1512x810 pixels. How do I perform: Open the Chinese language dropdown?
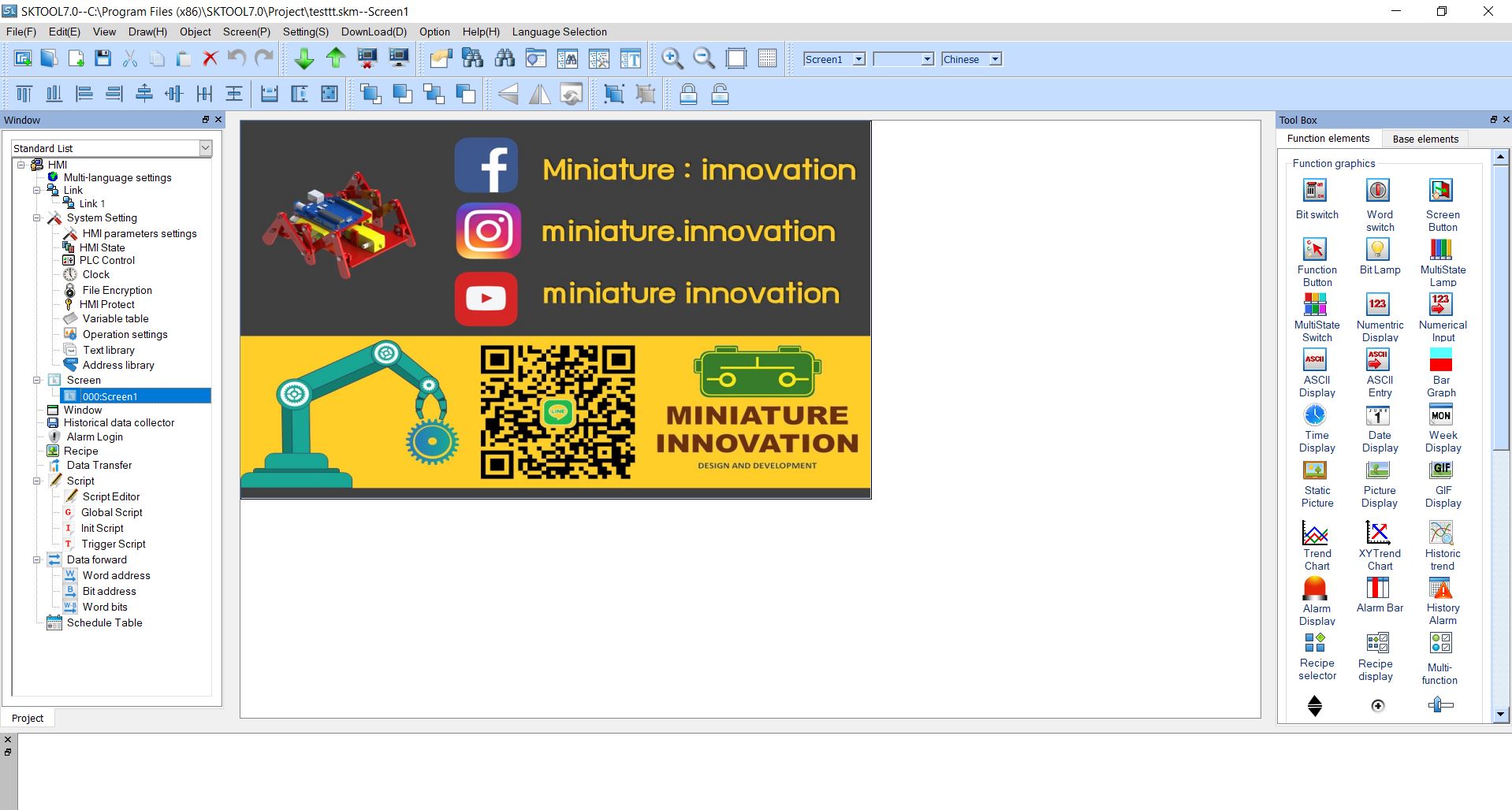(995, 59)
